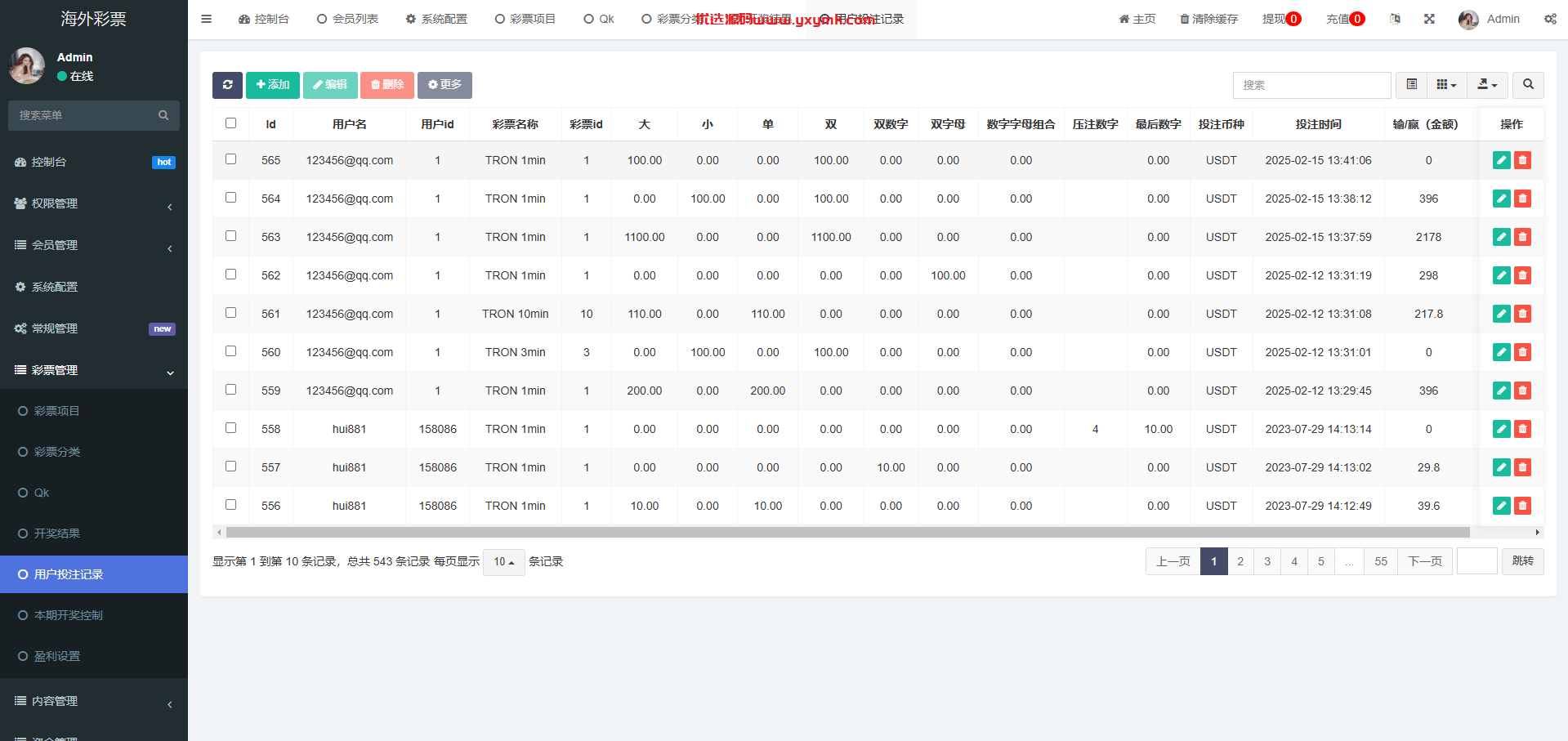Edit record 565 with green pencil icon

1501,160
